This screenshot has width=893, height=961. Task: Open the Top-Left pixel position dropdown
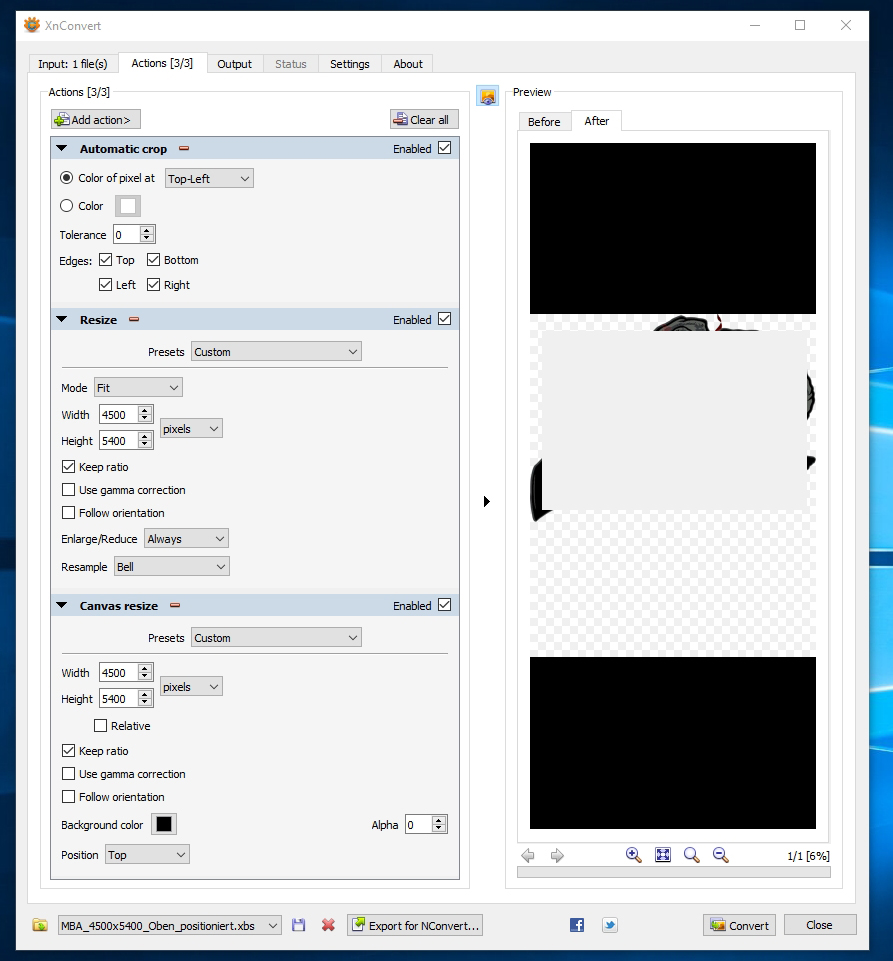tap(209, 178)
